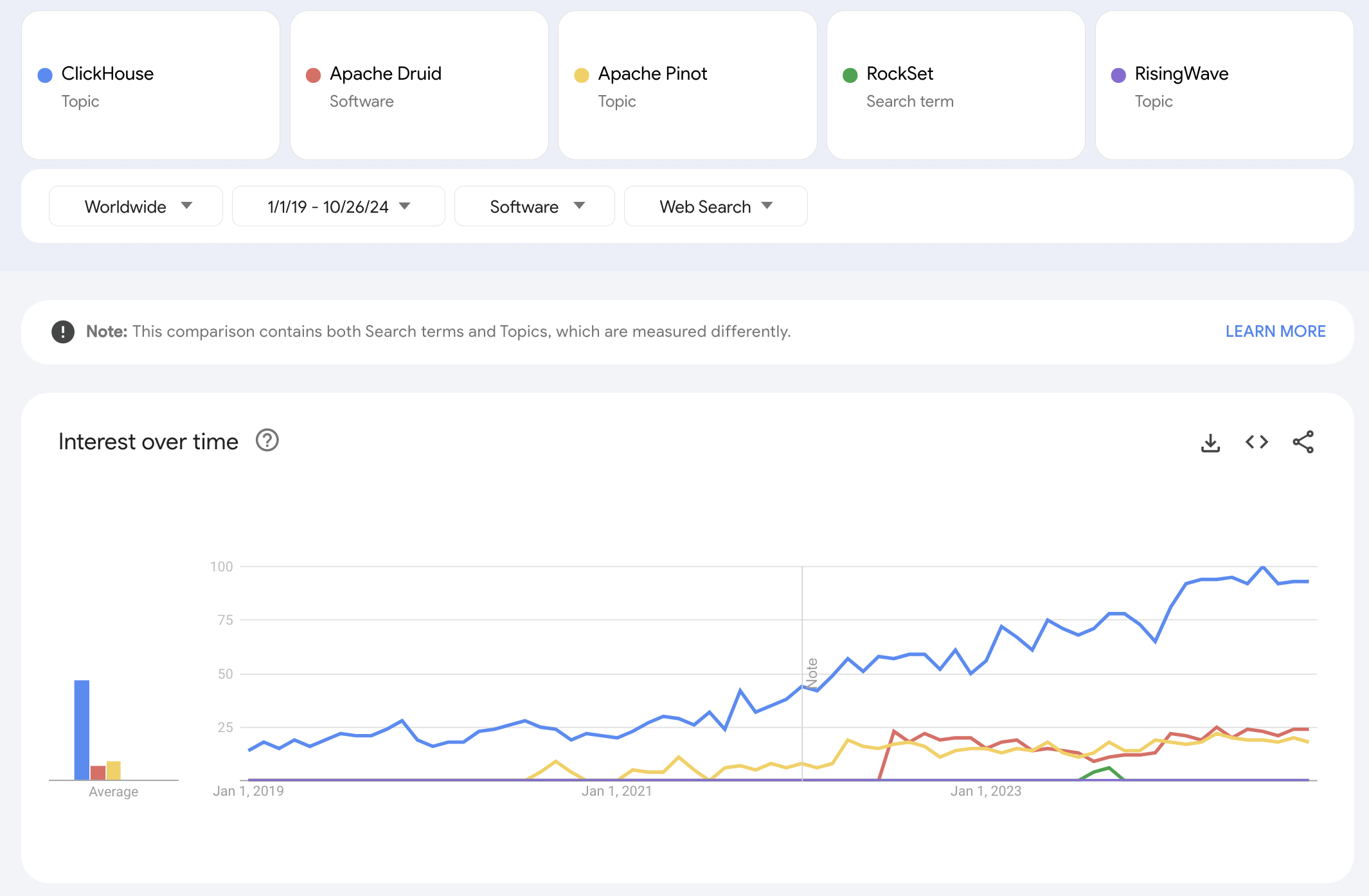1369x896 pixels.
Task: Click the note exclamation warning icon
Action: 63,332
